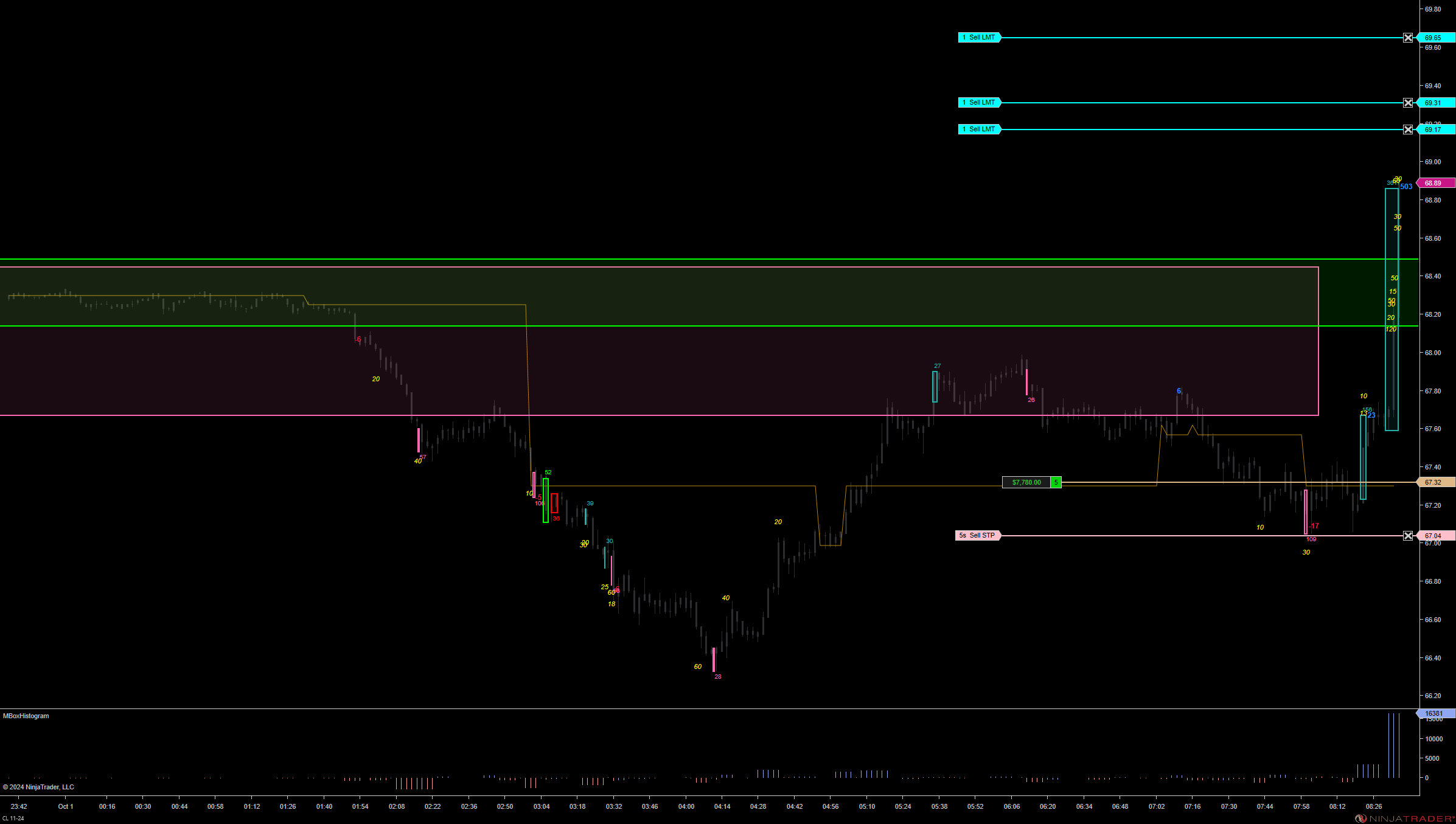This screenshot has height=824, width=1456.
Task: Select the 1 Sell LMT label at 69.31
Action: tap(979, 103)
